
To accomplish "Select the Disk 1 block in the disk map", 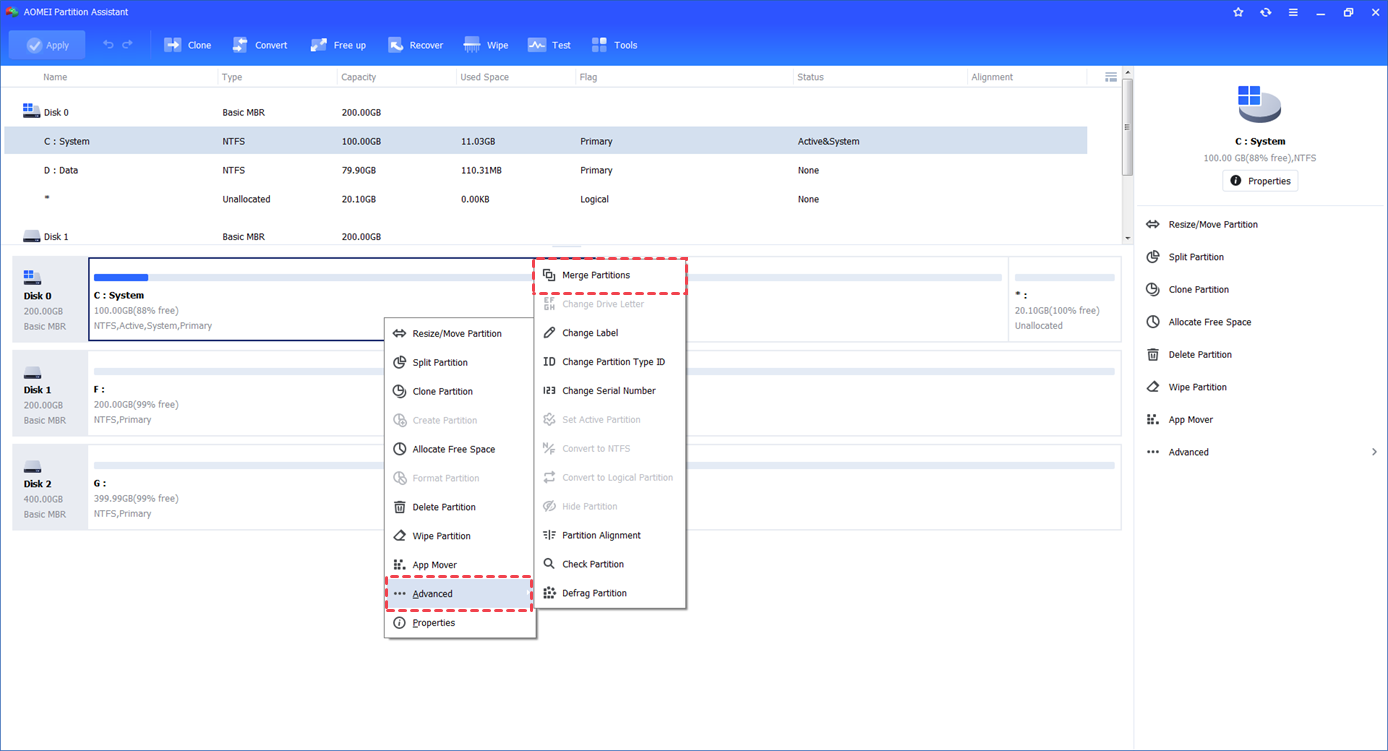I will pos(50,393).
